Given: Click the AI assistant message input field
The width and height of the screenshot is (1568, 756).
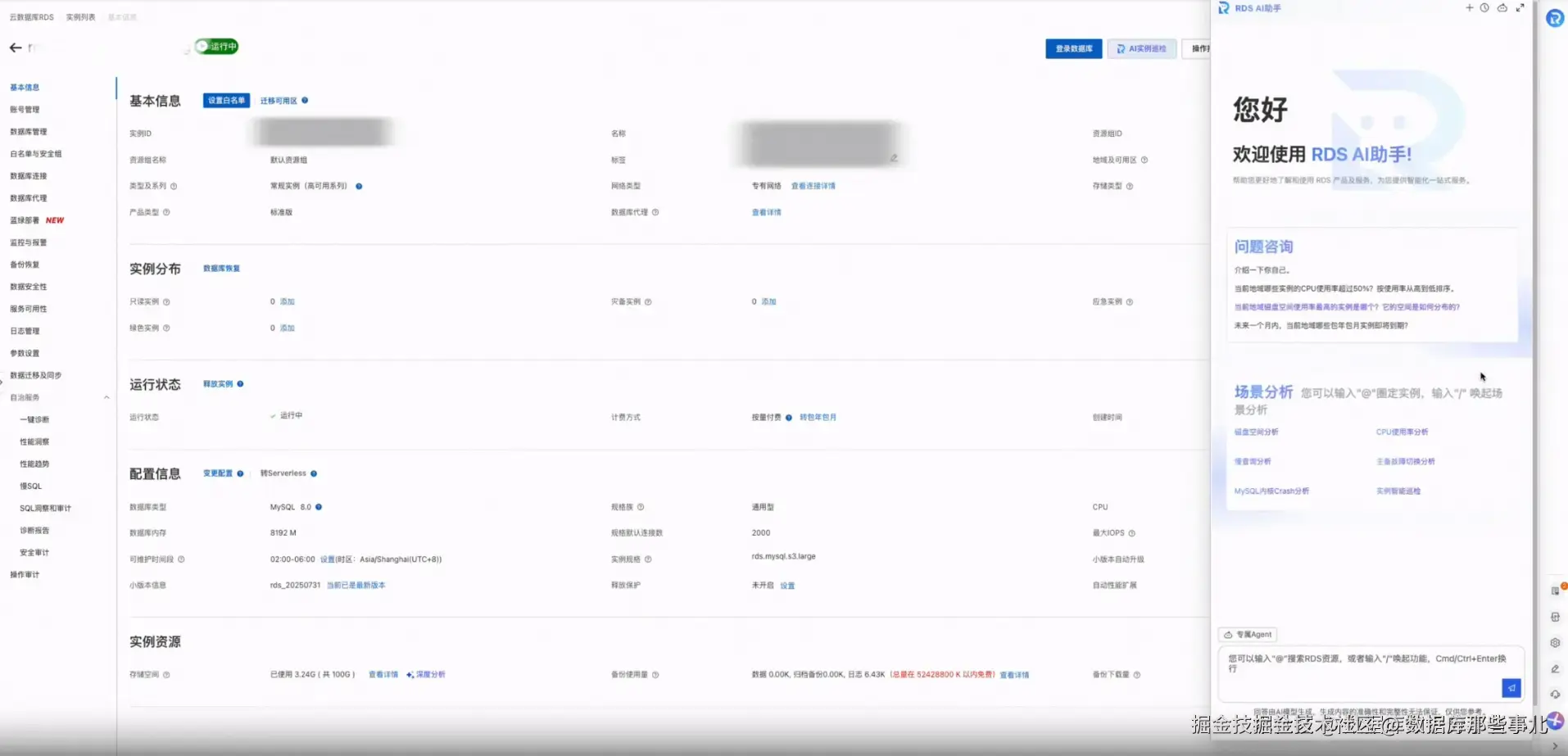Looking at the screenshot, I should pos(1371,673).
